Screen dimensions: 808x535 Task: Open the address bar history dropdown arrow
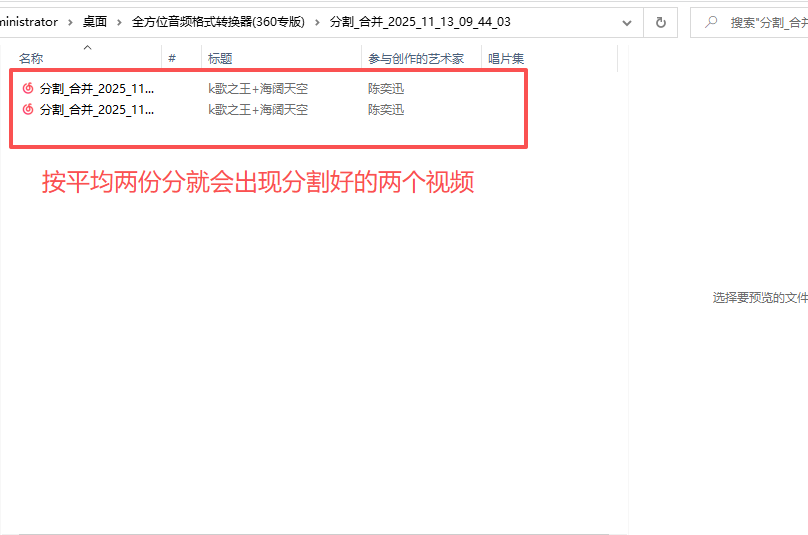click(x=627, y=23)
